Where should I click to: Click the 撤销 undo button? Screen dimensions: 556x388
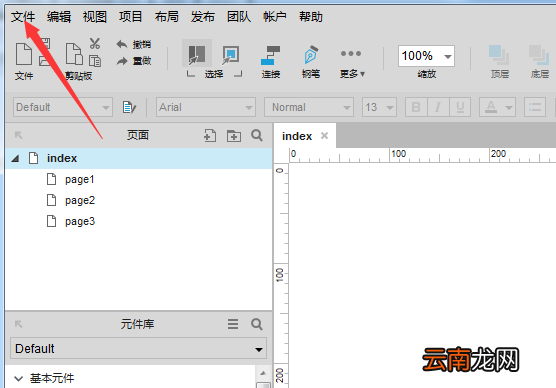(134, 44)
